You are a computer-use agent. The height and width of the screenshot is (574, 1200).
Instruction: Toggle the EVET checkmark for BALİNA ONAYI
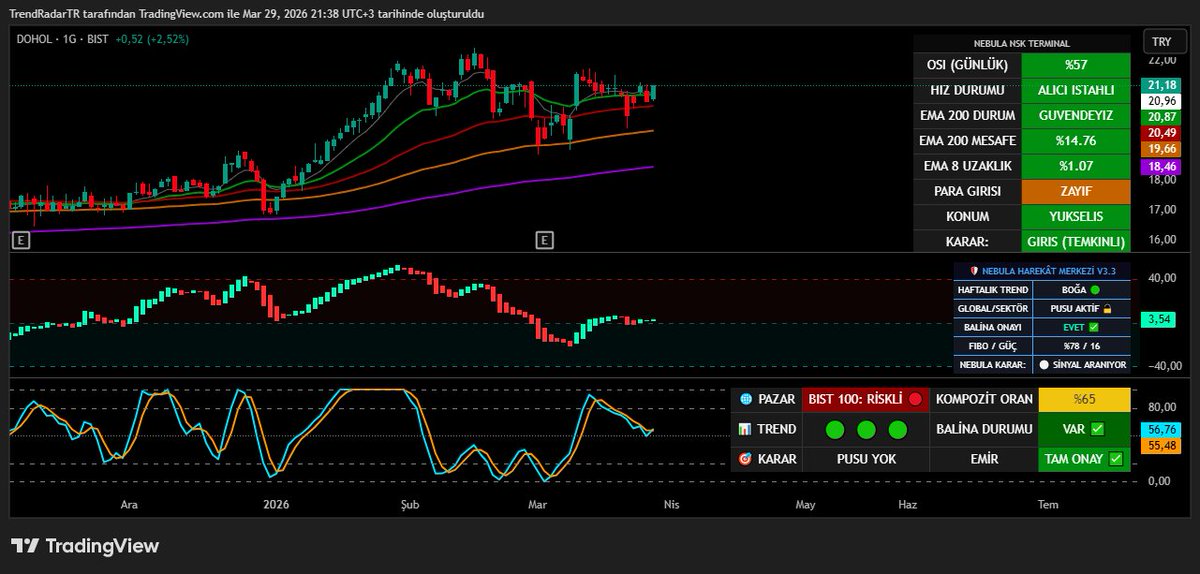click(1093, 327)
